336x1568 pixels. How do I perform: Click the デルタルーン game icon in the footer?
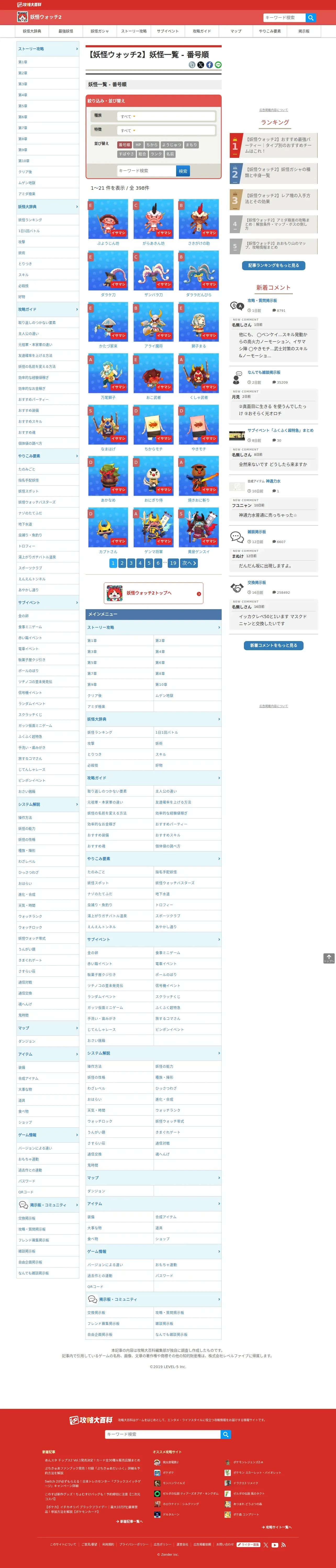click(x=157, y=1514)
